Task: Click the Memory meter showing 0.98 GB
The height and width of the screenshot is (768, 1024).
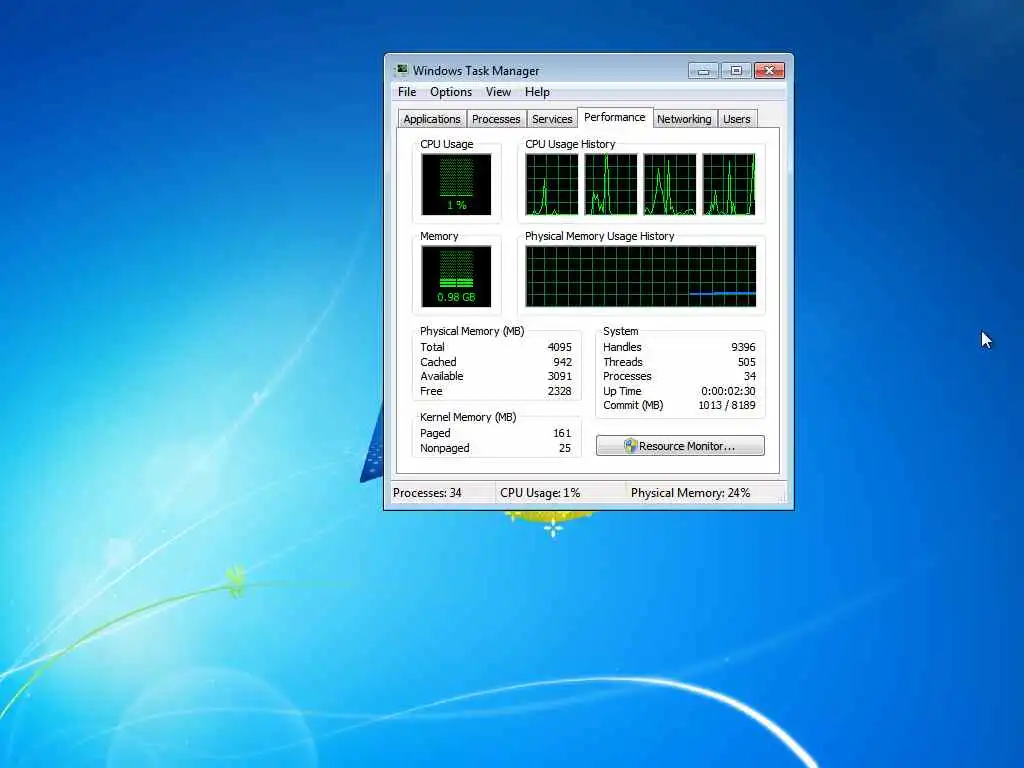Action: (456, 276)
